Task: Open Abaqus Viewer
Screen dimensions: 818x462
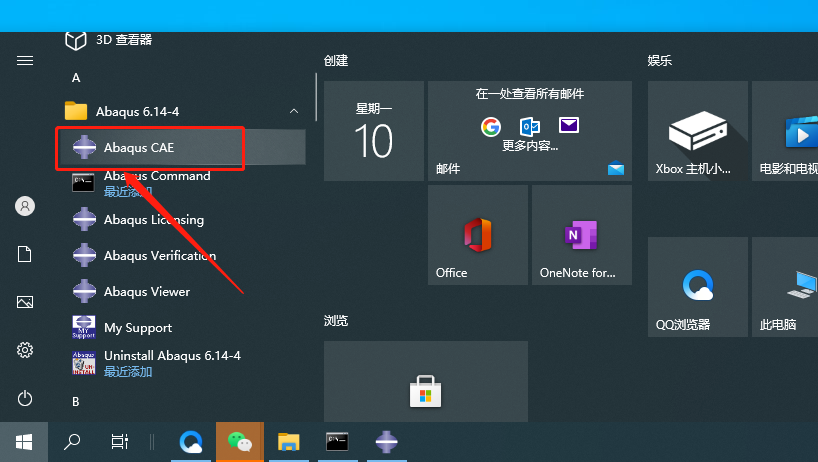Action: click(x=181, y=291)
